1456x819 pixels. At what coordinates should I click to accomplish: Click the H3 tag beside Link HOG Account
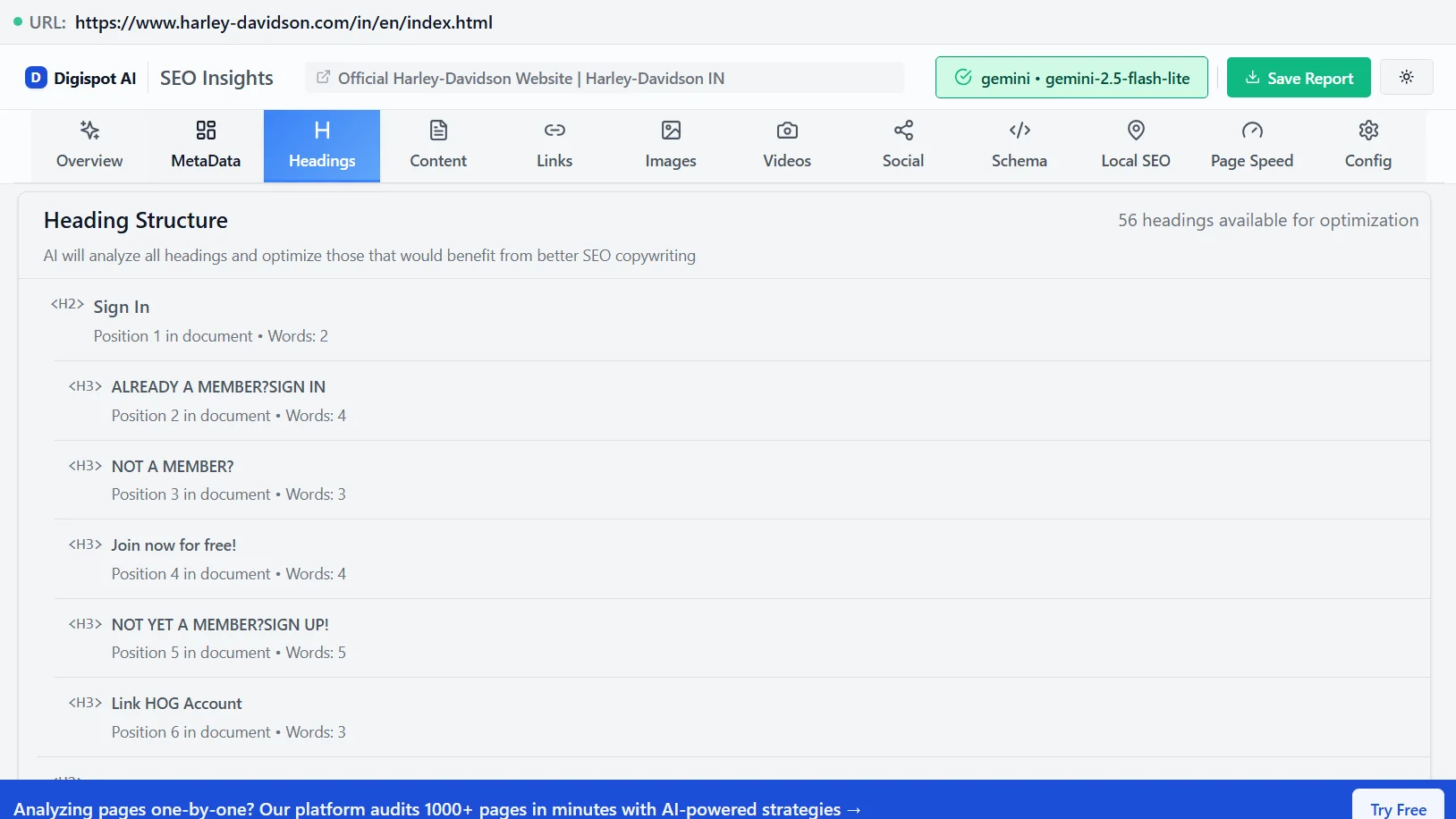pos(85,703)
